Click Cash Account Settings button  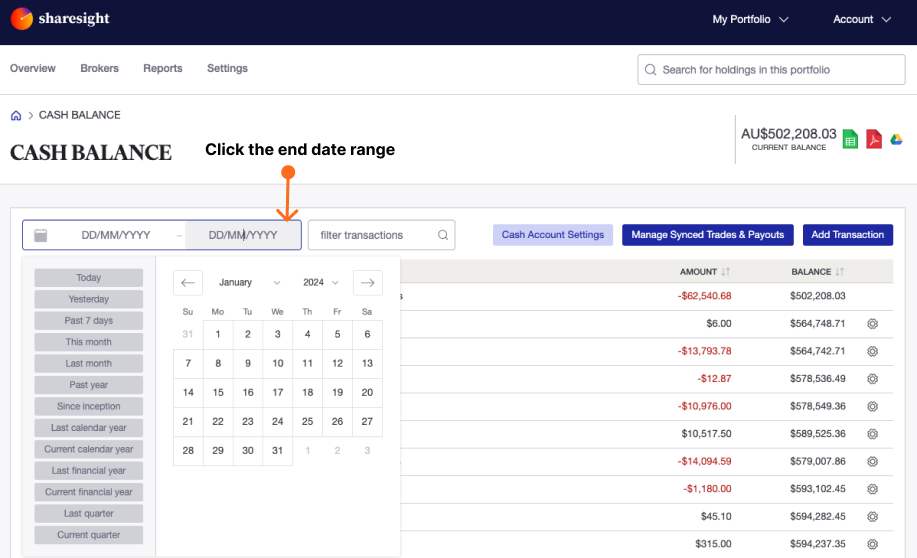pyautogui.click(x=553, y=235)
